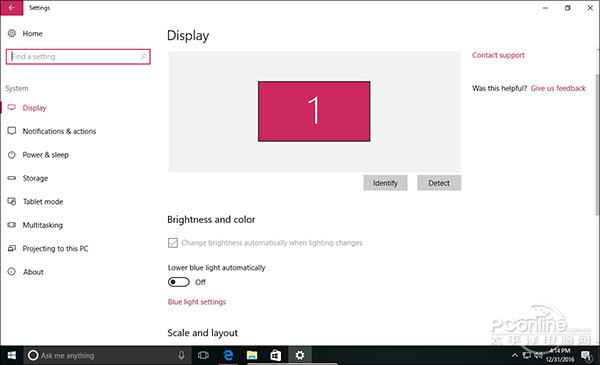Select the Storage drive icon

click(12, 178)
